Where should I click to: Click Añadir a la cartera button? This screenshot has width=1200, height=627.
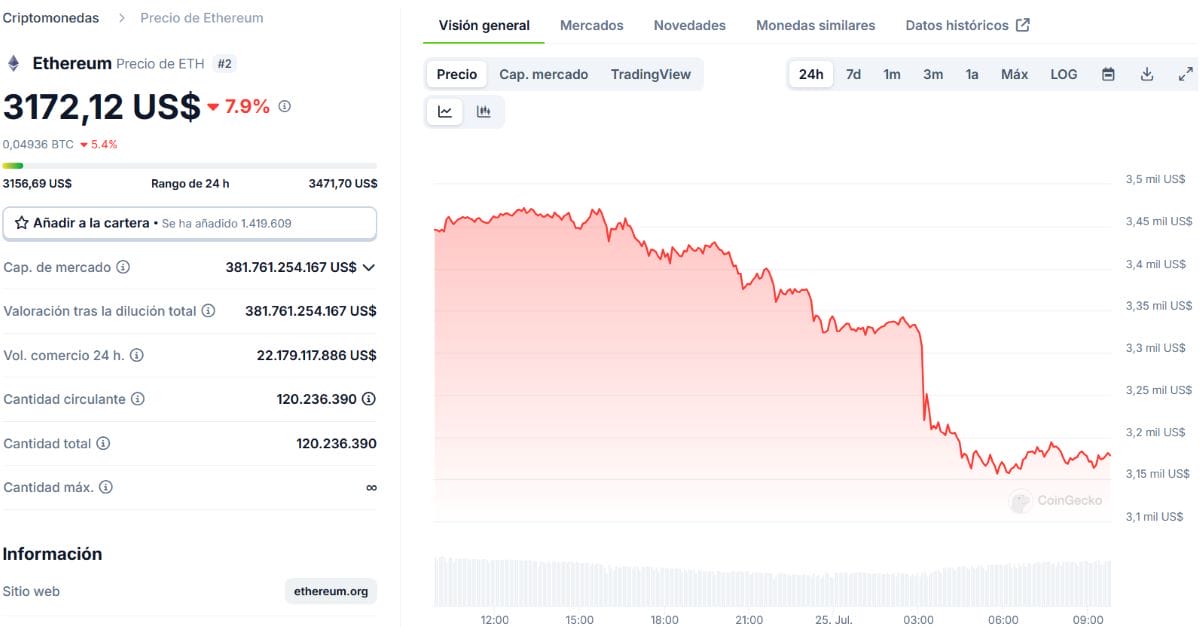[190, 223]
